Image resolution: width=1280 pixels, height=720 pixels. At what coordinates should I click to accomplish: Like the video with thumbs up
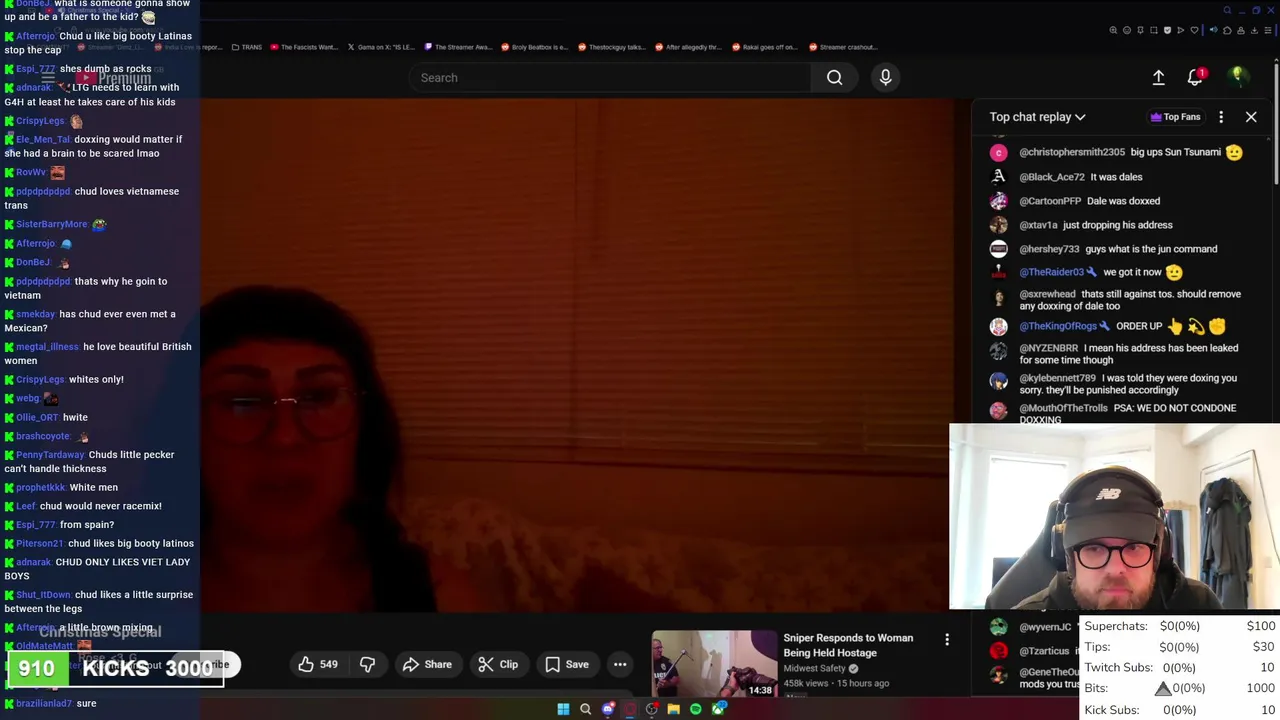click(x=317, y=664)
